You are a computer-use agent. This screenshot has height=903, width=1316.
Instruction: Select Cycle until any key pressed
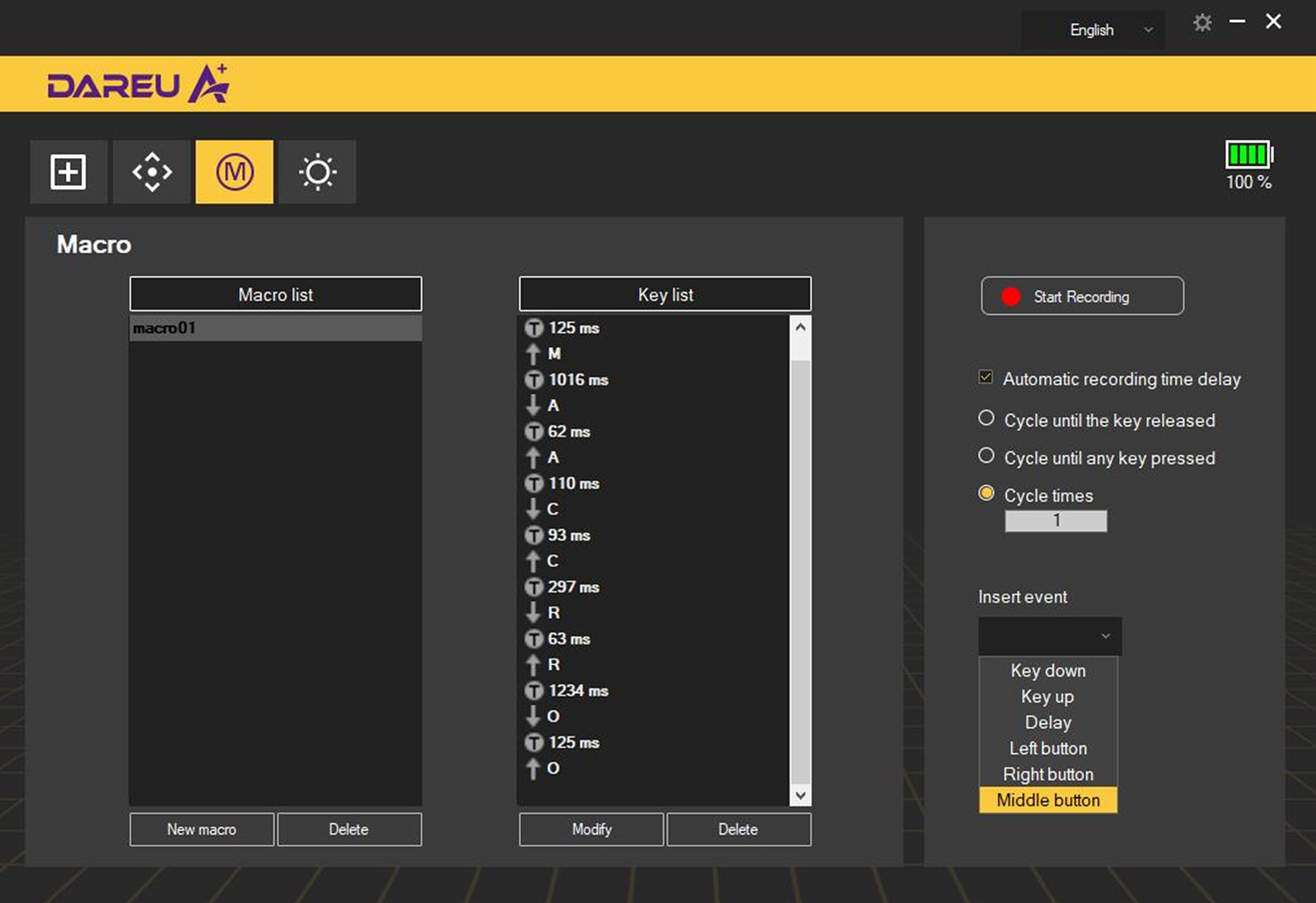(986, 456)
